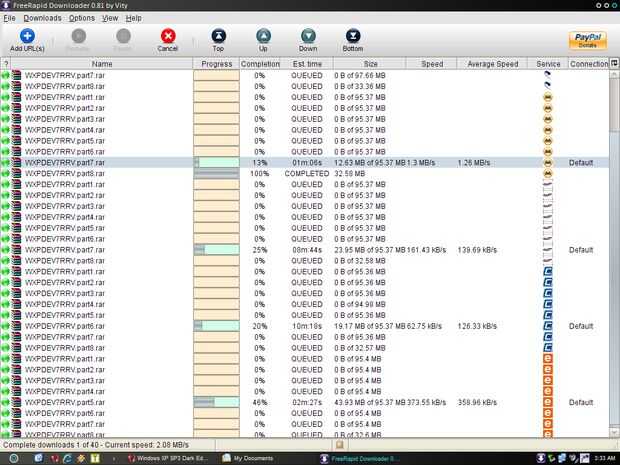Select the average speed '126.33 kB/s'
Viewport: 620px width, 465px height.
[x=477, y=326]
